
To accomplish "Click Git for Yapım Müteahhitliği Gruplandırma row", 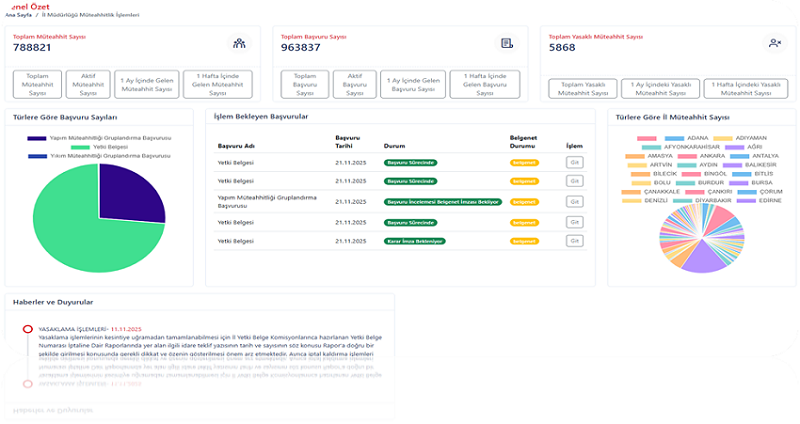I will pos(574,200).
